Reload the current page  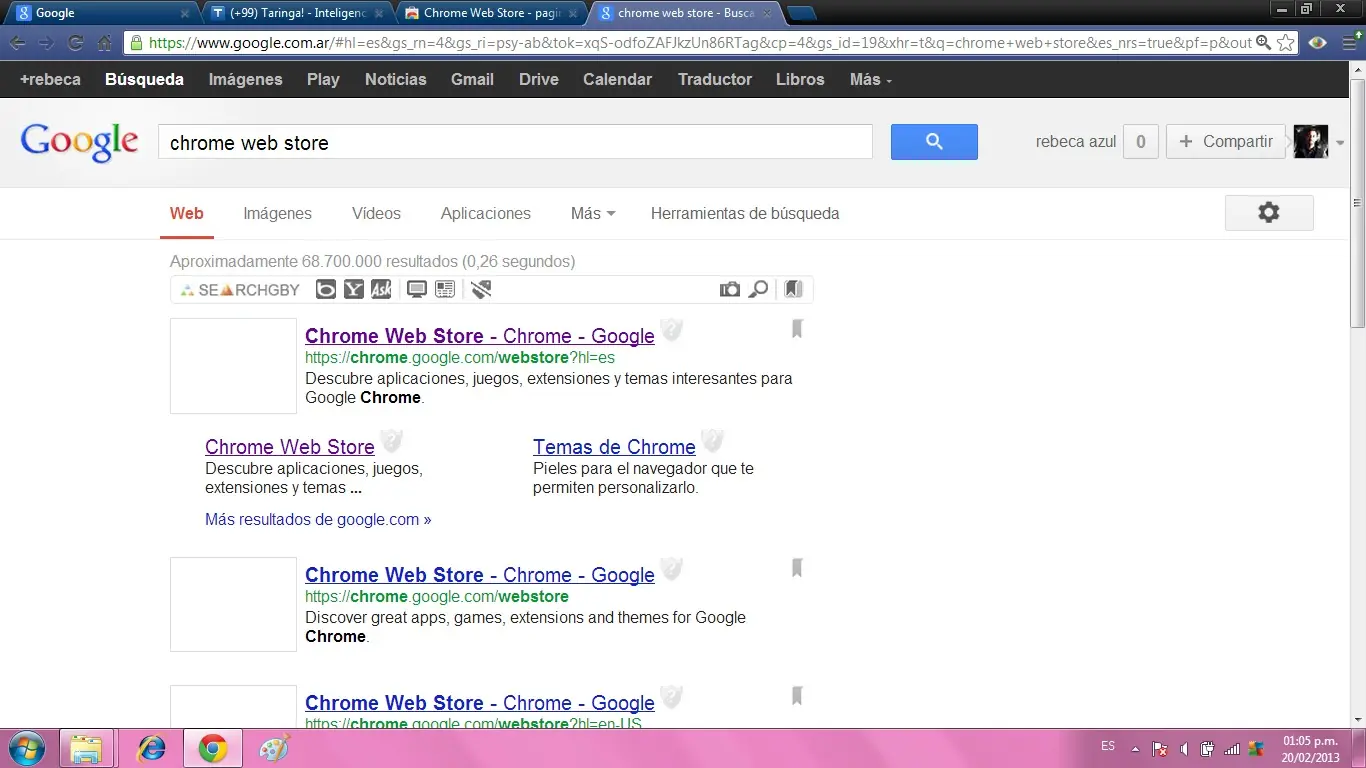(75, 43)
